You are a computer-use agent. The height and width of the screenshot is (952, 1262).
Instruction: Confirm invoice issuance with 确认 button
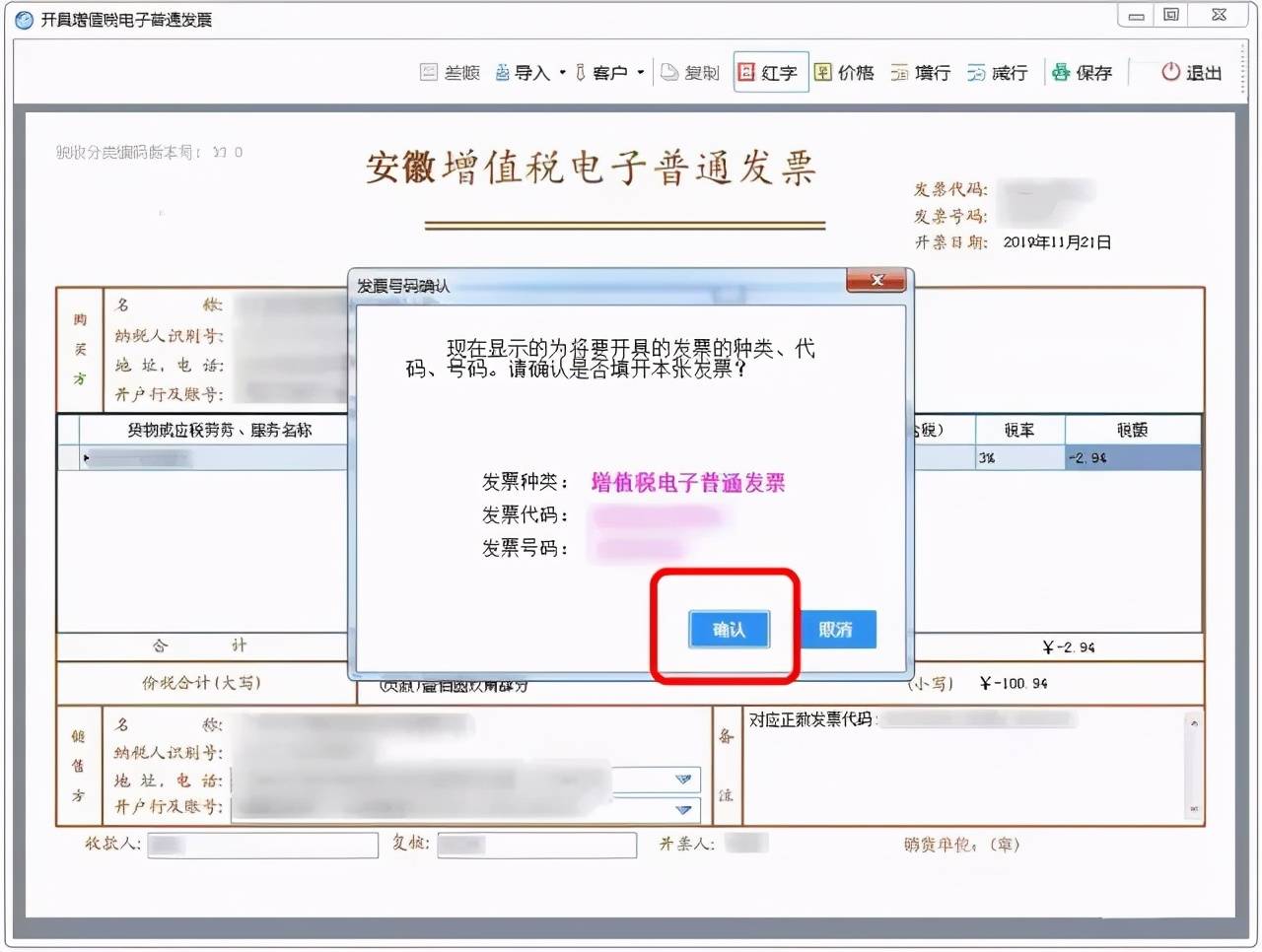(730, 630)
